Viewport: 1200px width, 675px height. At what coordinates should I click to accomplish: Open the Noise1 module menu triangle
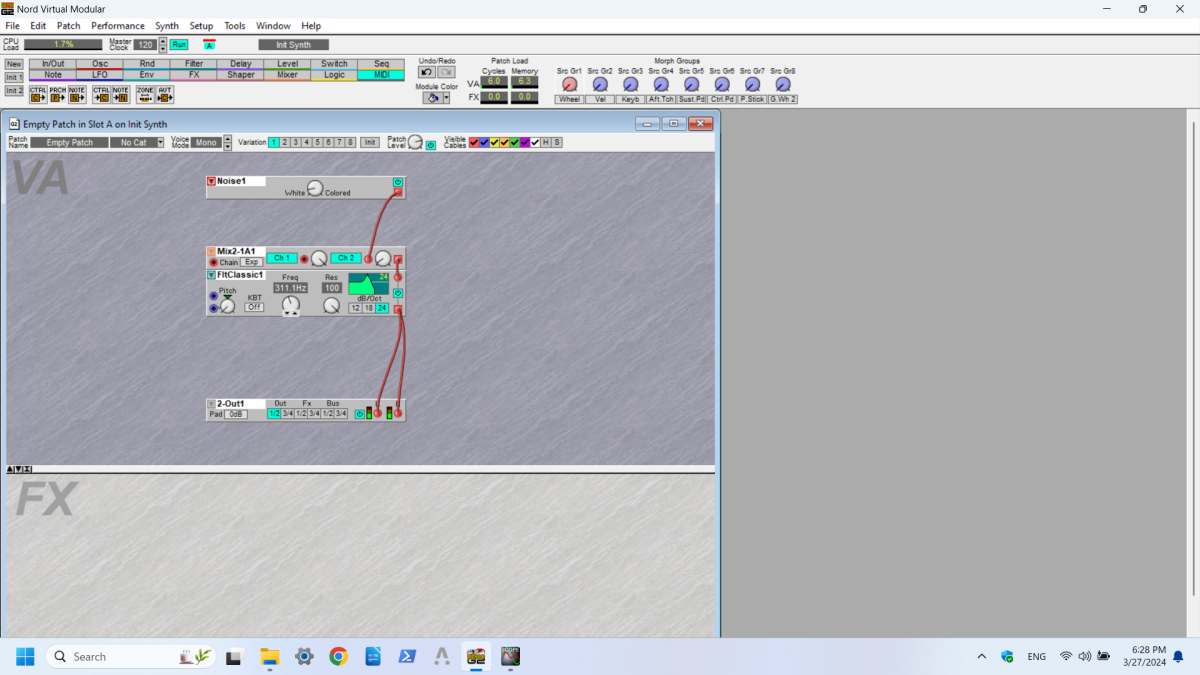point(211,181)
